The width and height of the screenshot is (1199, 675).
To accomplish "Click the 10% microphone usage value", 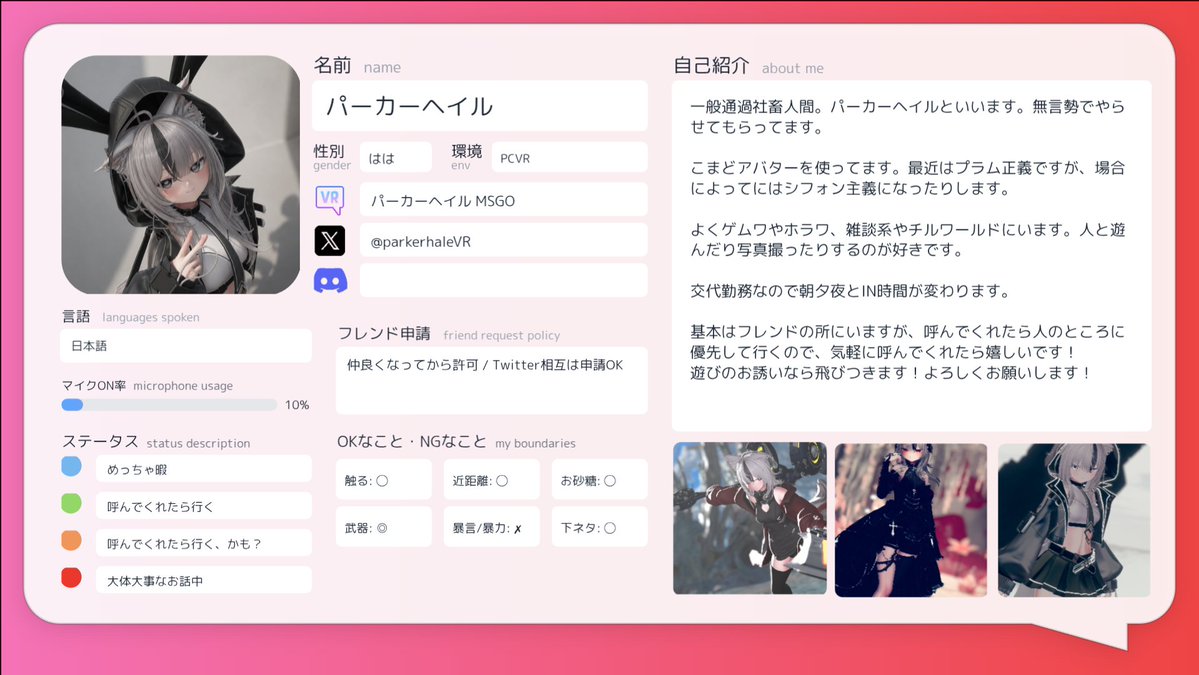I will [x=297, y=405].
